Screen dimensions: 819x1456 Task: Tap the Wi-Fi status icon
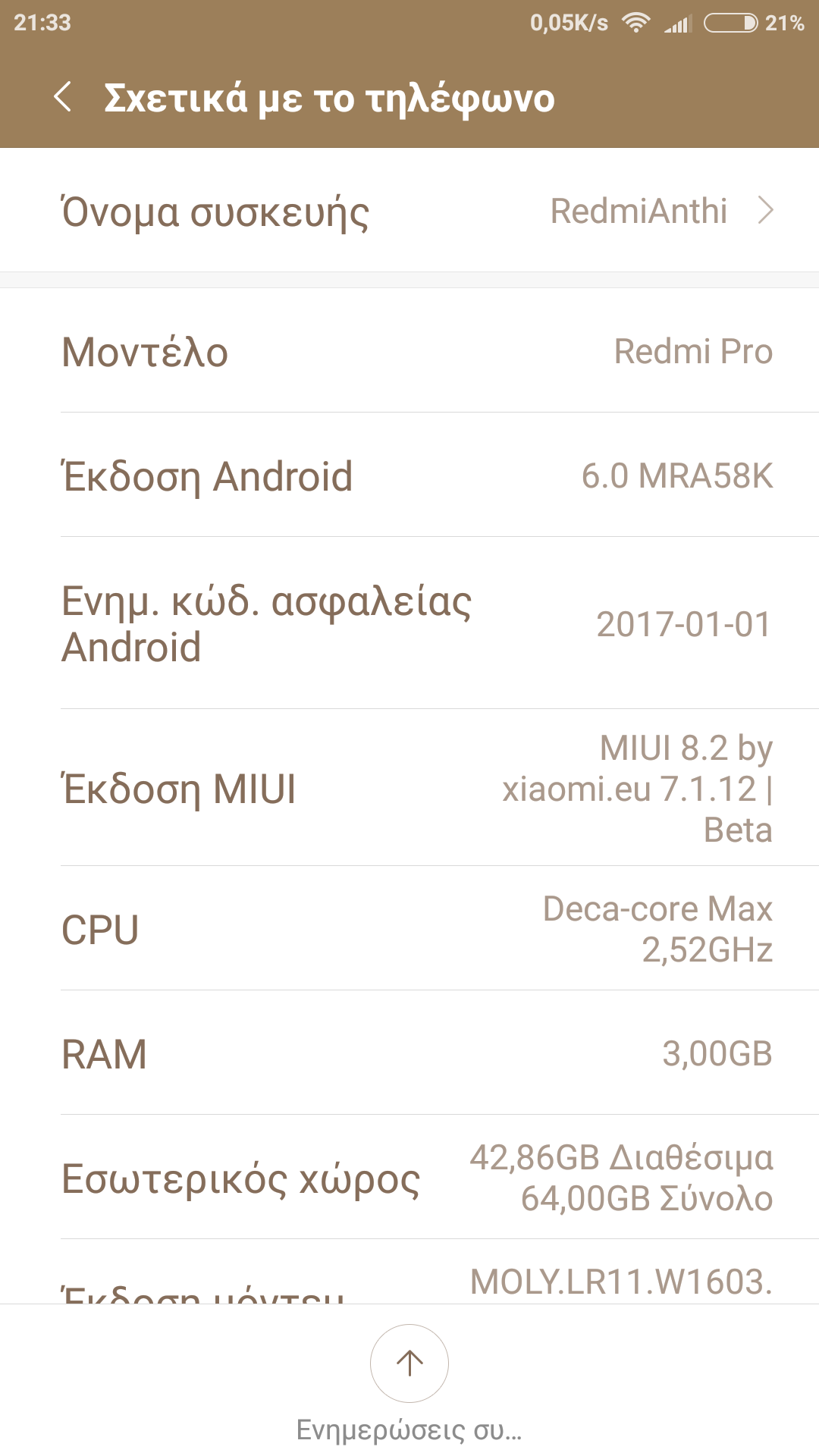[x=635, y=23]
